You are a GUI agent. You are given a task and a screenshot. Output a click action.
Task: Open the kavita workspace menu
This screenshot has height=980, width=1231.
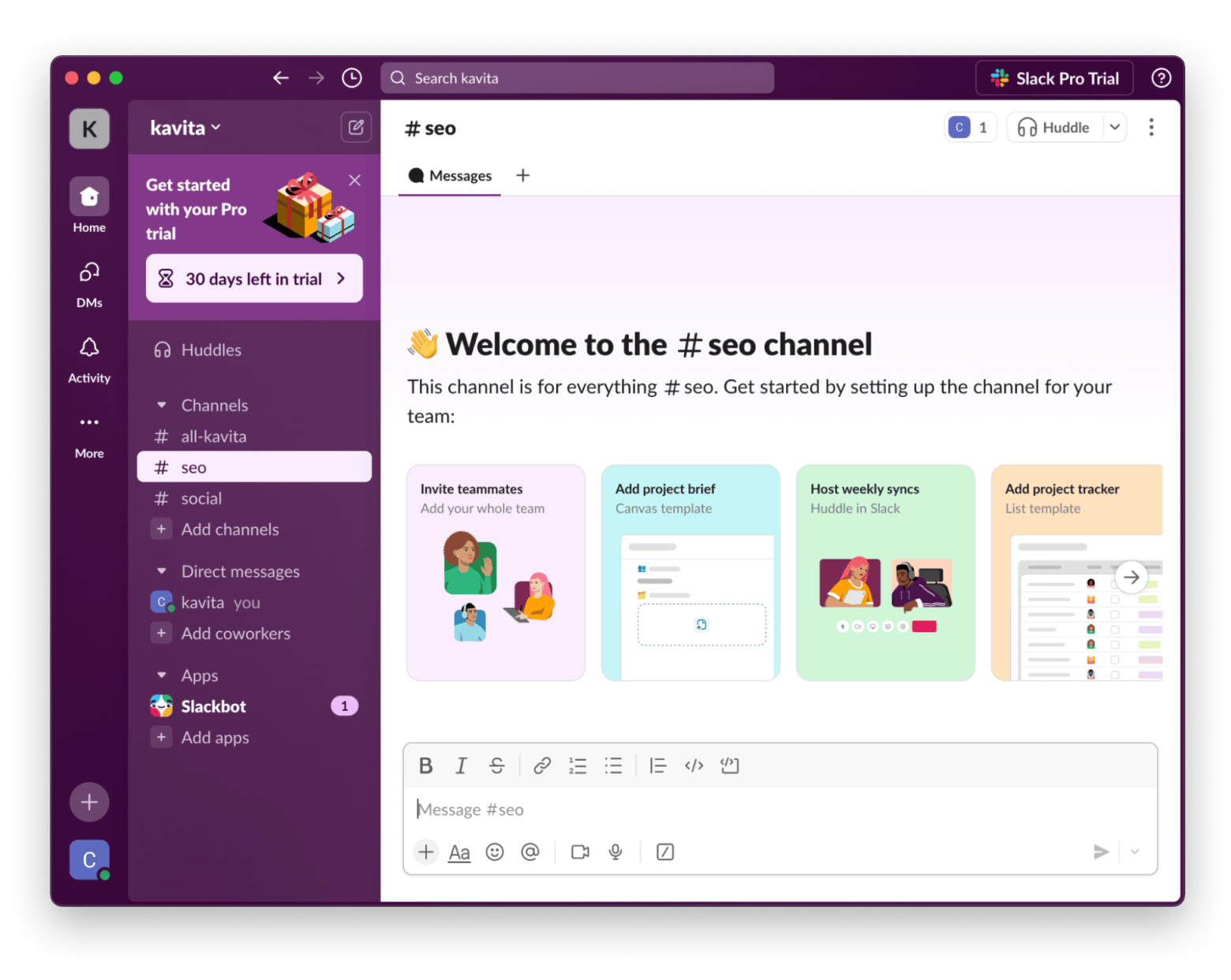[x=185, y=128]
